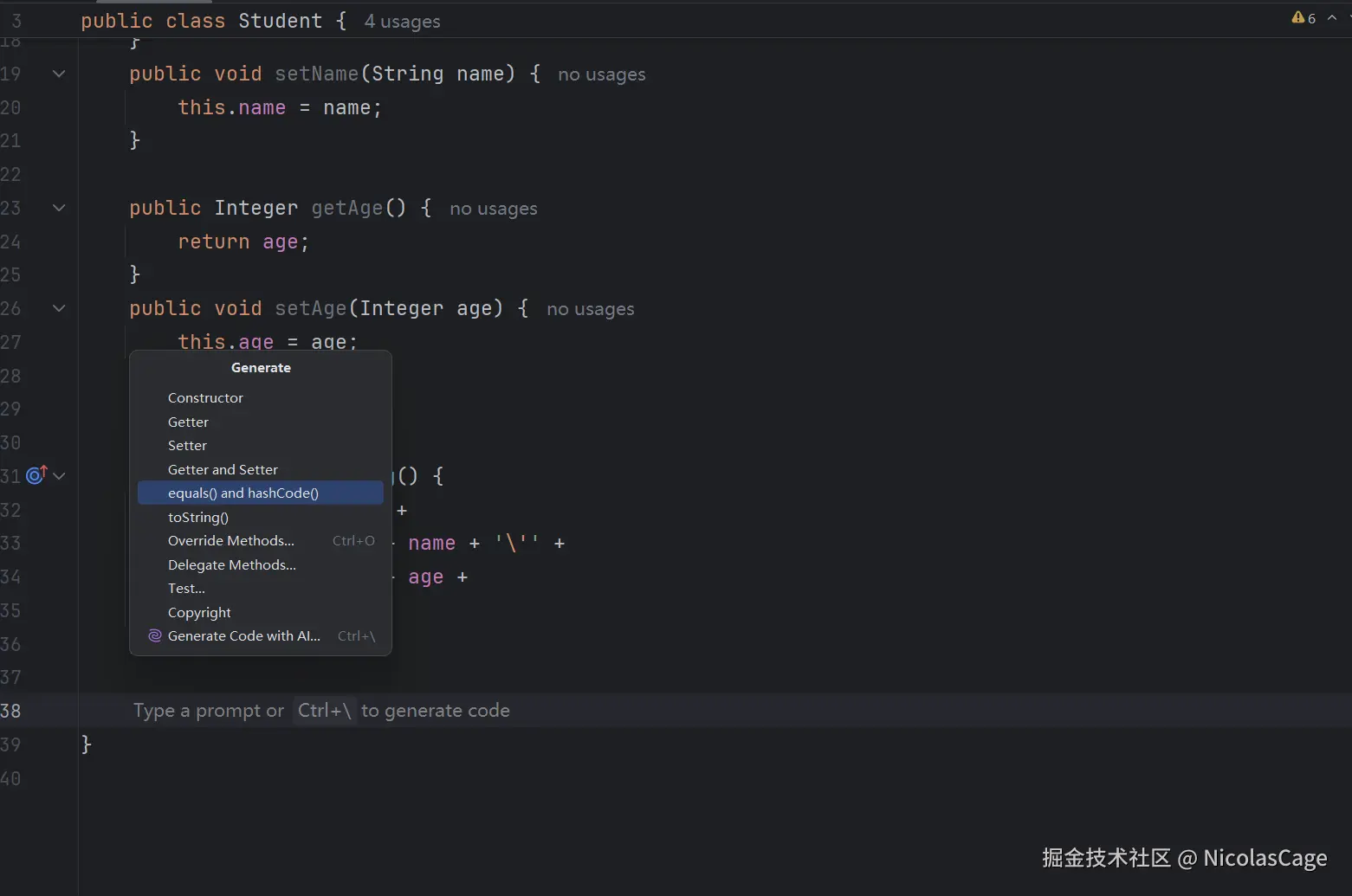This screenshot has height=896, width=1352.
Task: Open Override Methods... dialog
Action: pos(260,540)
